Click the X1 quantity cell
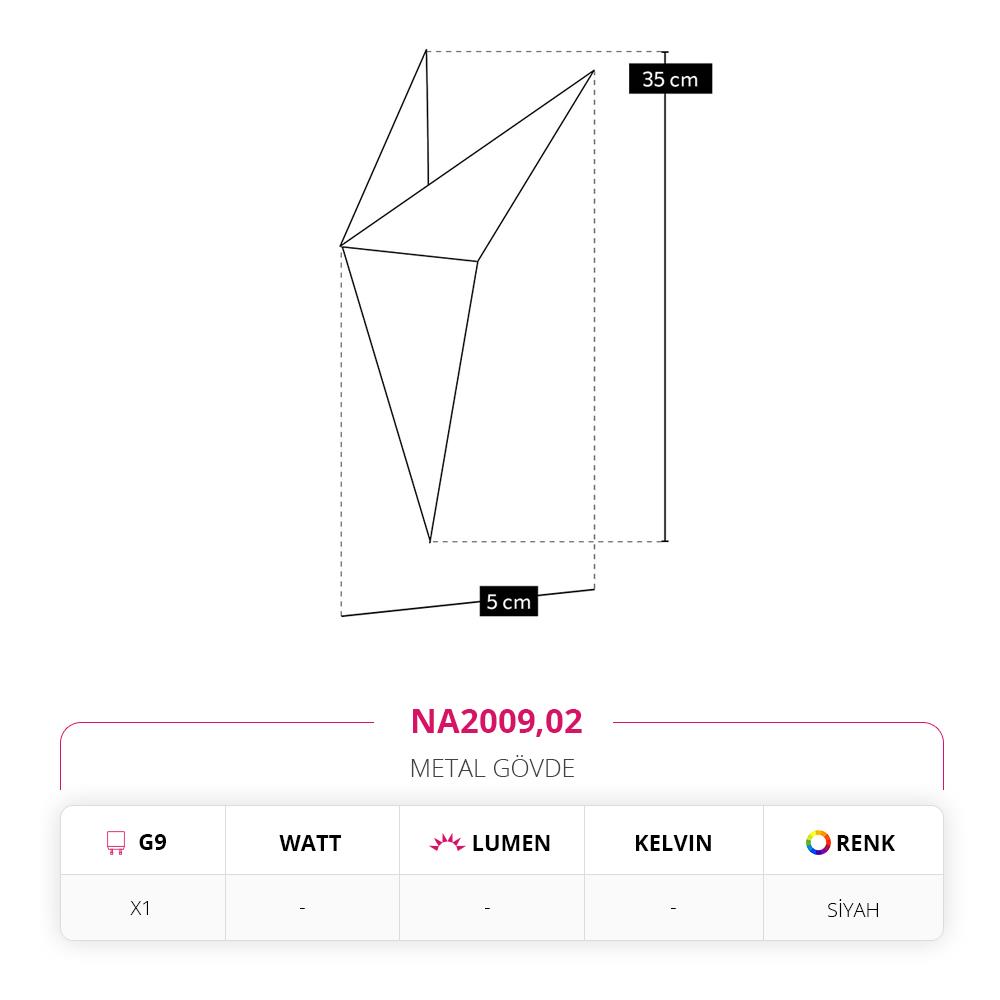Screen dimensions: 1000x1000 (x=140, y=908)
